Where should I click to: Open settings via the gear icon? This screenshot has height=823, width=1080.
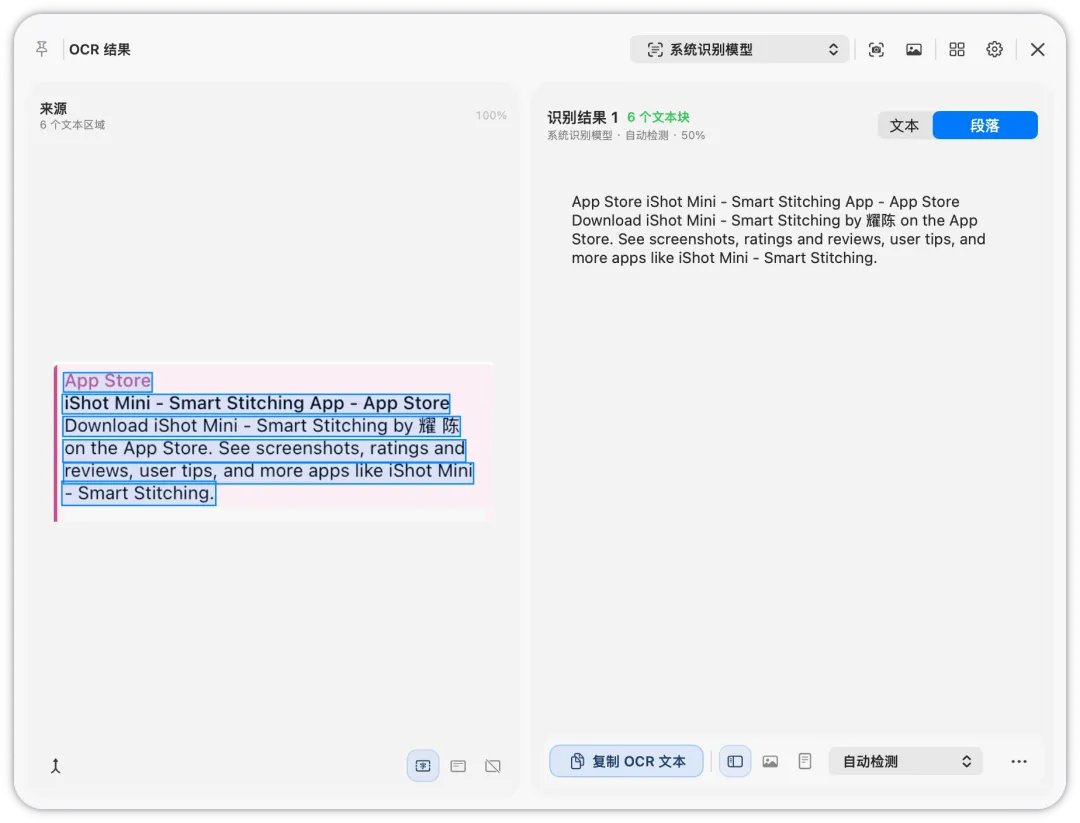(x=994, y=50)
